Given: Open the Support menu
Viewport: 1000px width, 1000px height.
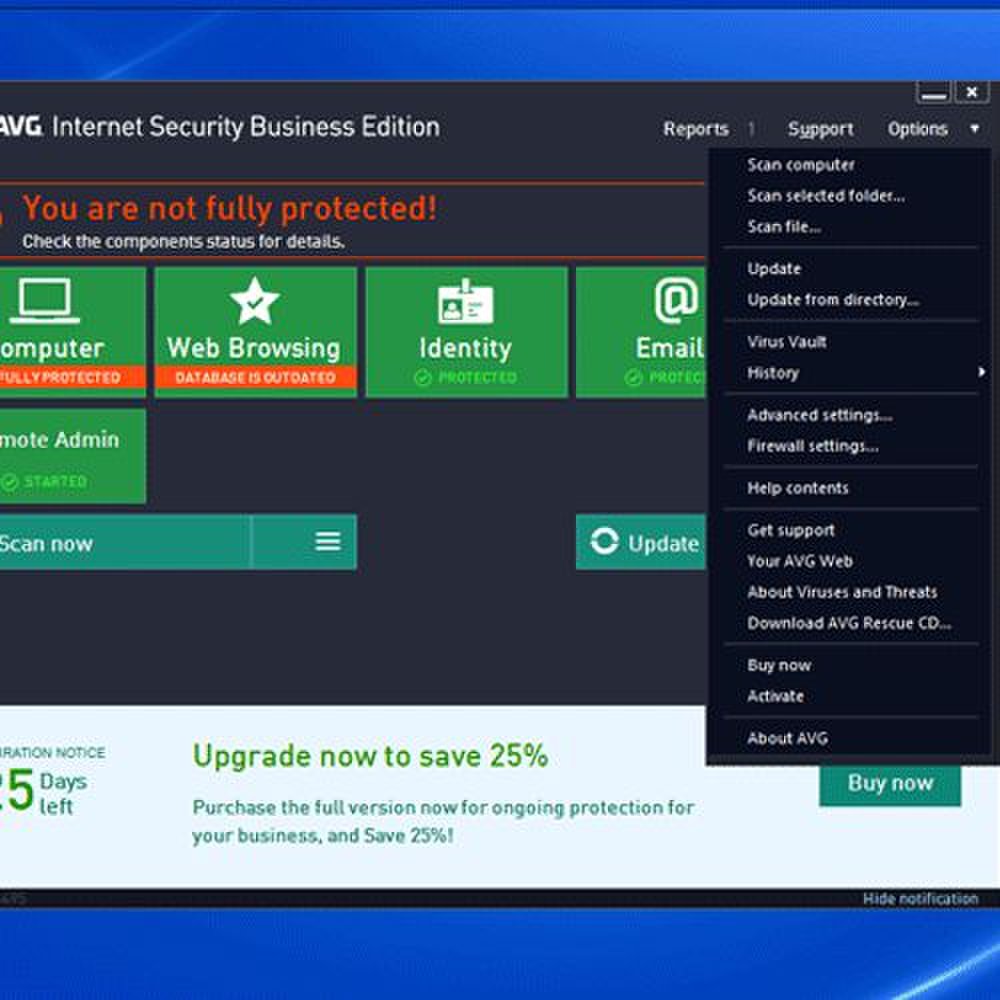Looking at the screenshot, I should pyautogui.click(x=820, y=129).
